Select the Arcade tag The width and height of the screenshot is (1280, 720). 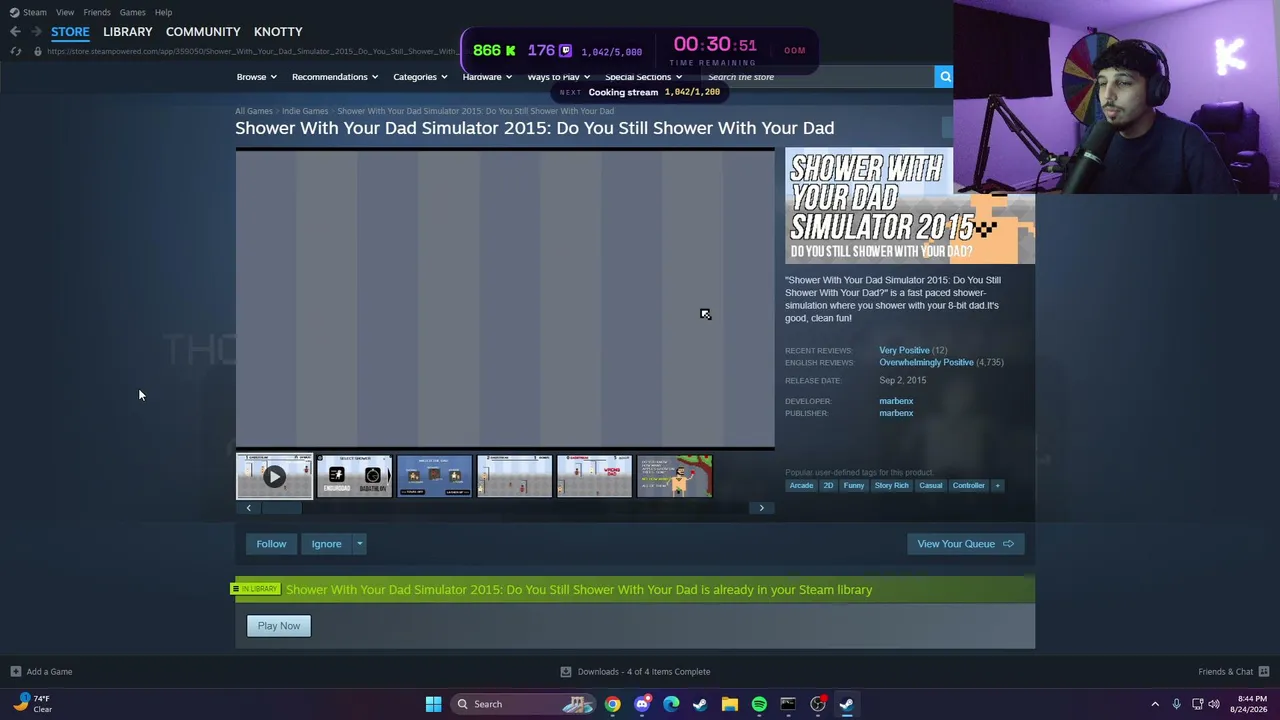(801, 486)
